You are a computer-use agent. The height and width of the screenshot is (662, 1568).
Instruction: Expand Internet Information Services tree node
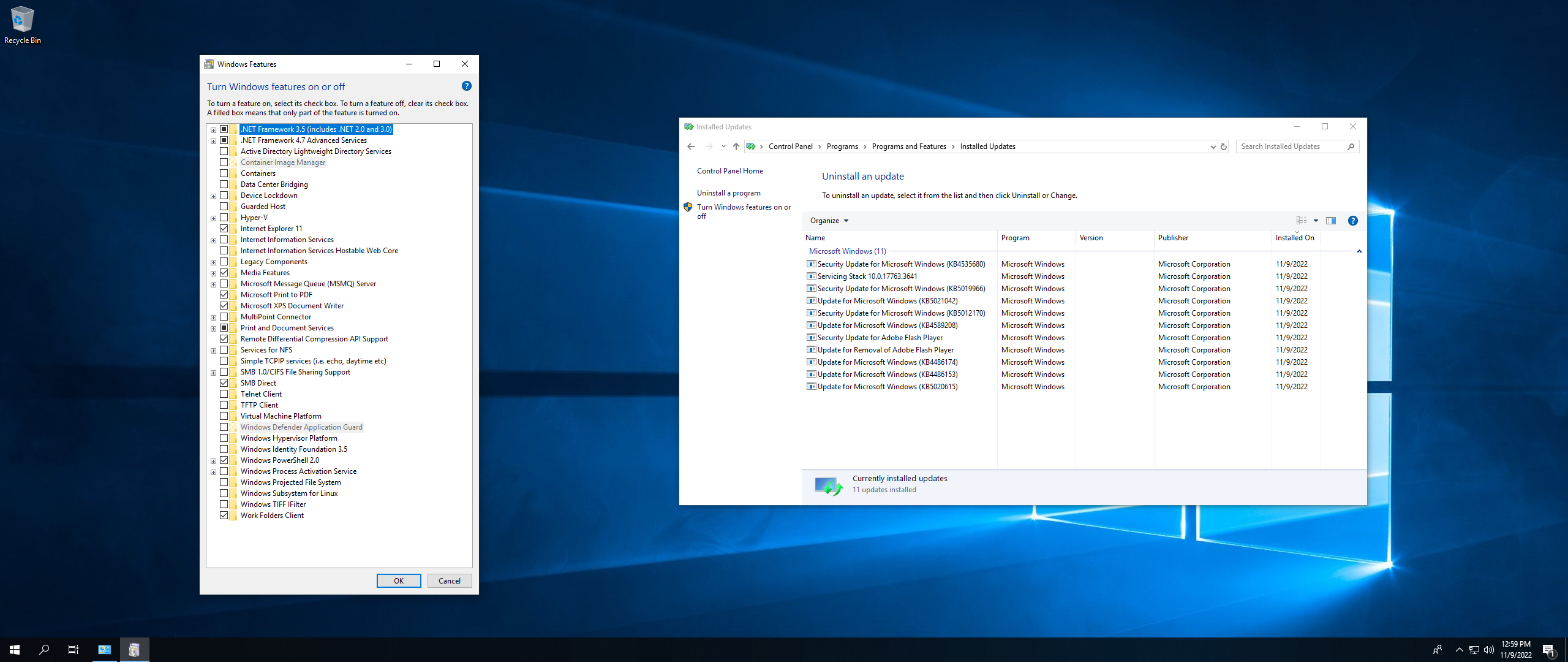(x=213, y=240)
